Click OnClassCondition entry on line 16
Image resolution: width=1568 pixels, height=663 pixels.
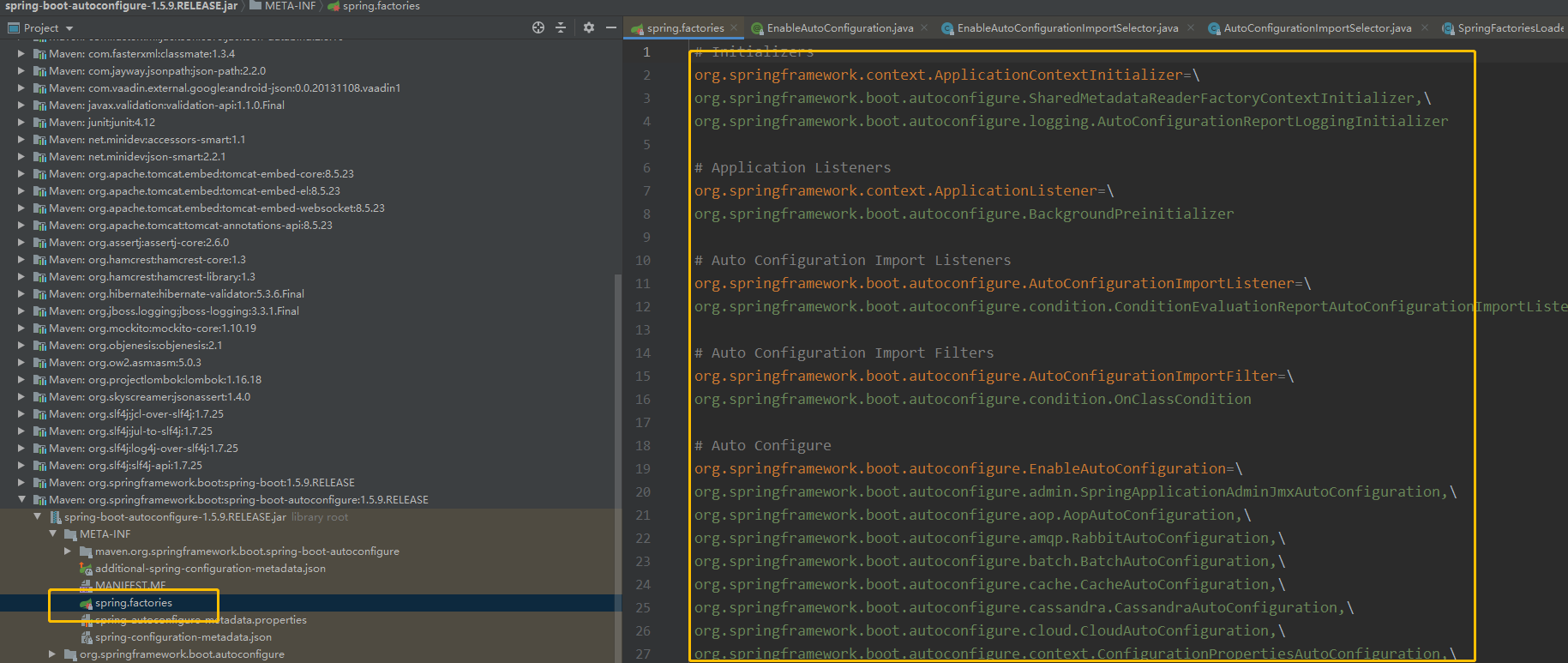pos(1183,399)
